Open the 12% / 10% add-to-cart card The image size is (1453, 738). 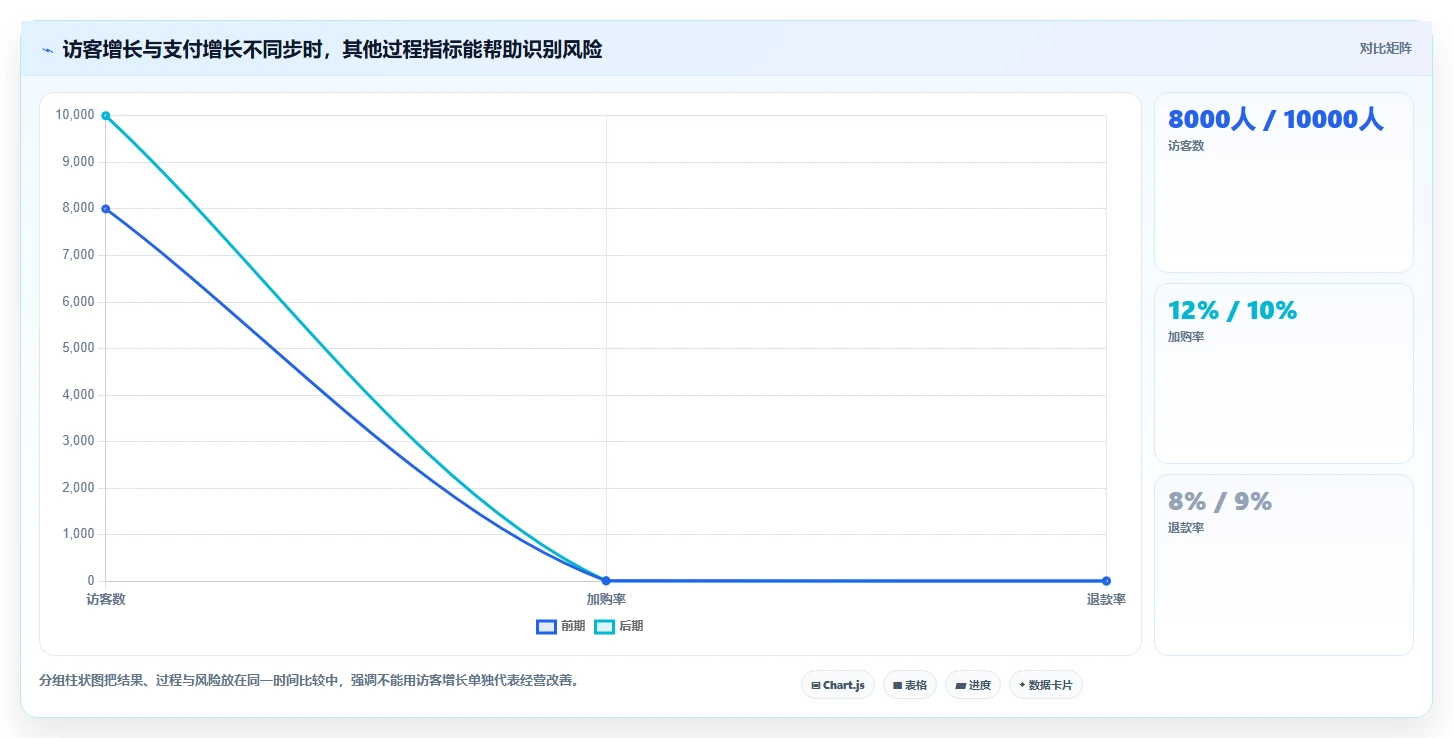1284,374
